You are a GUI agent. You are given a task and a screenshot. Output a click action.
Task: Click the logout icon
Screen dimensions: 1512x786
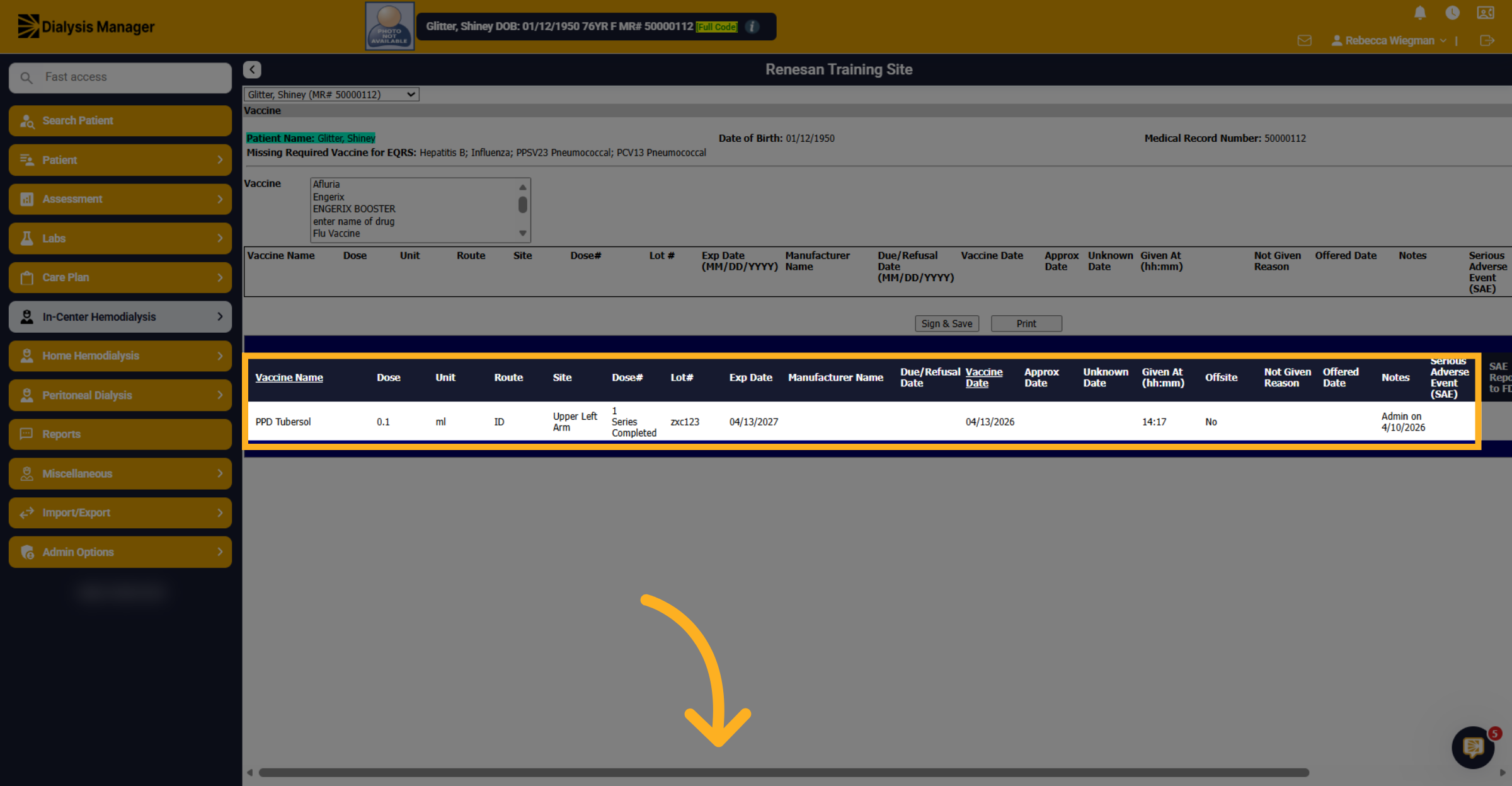[x=1487, y=40]
